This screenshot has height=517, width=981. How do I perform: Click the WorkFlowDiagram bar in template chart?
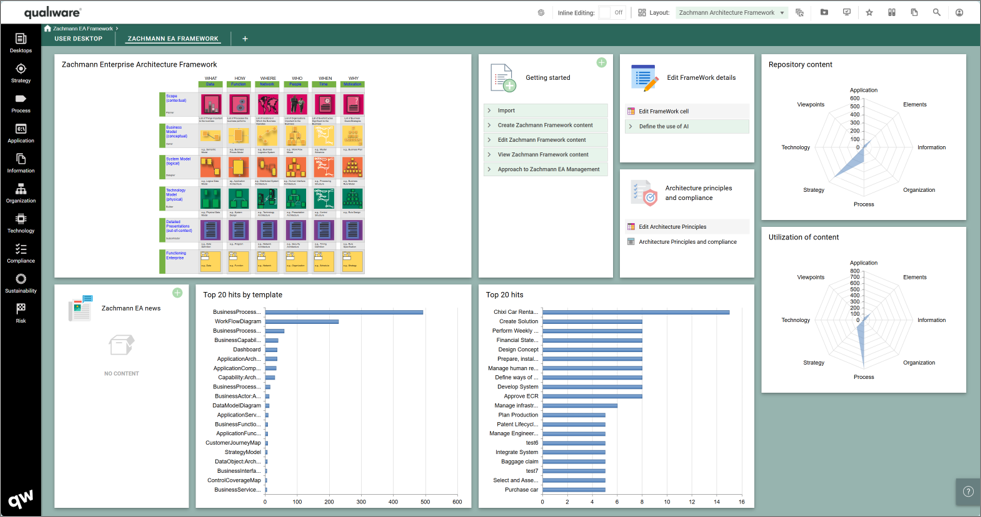tap(302, 322)
